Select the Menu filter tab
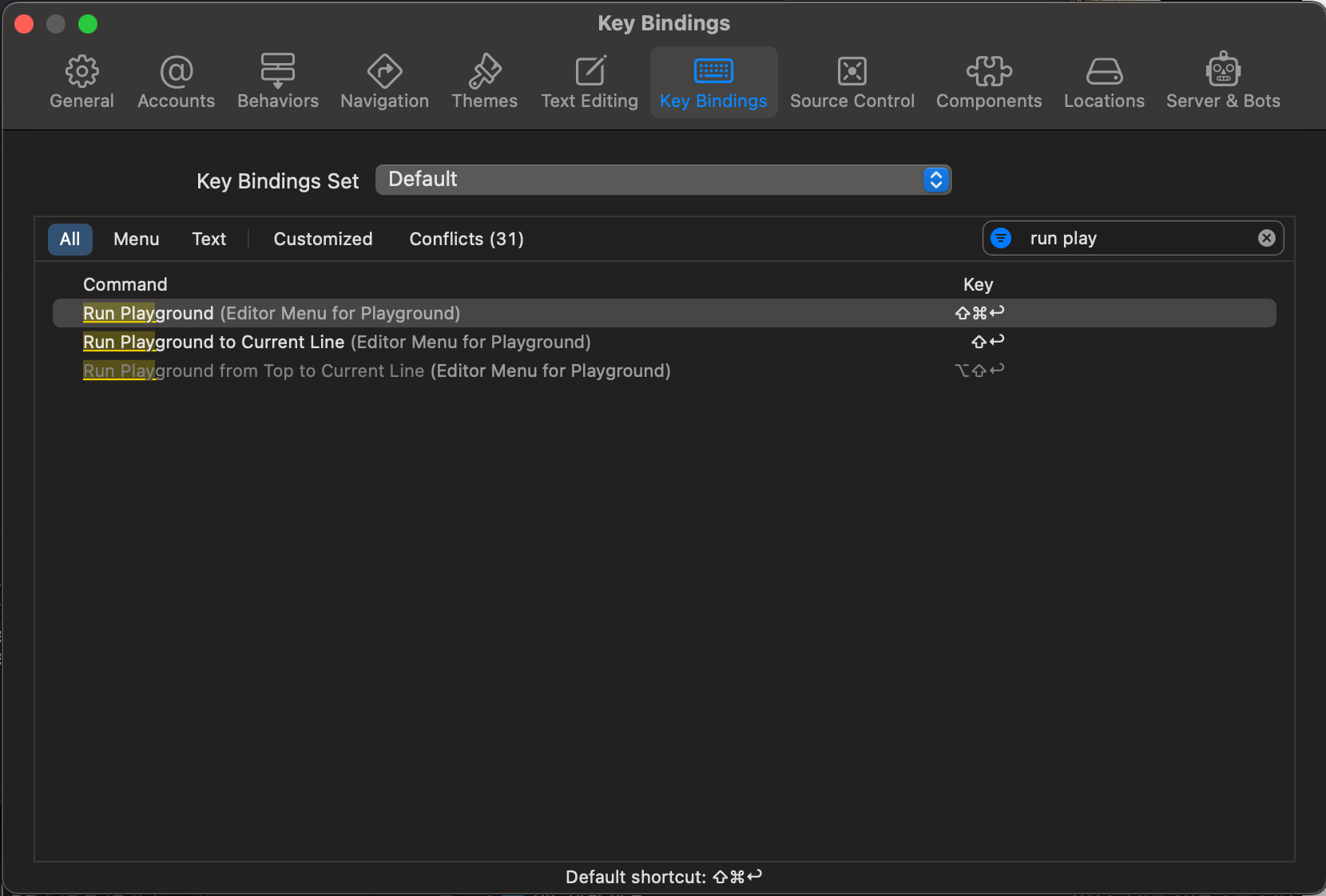The height and width of the screenshot is (896, 1326). pos(137,239)
